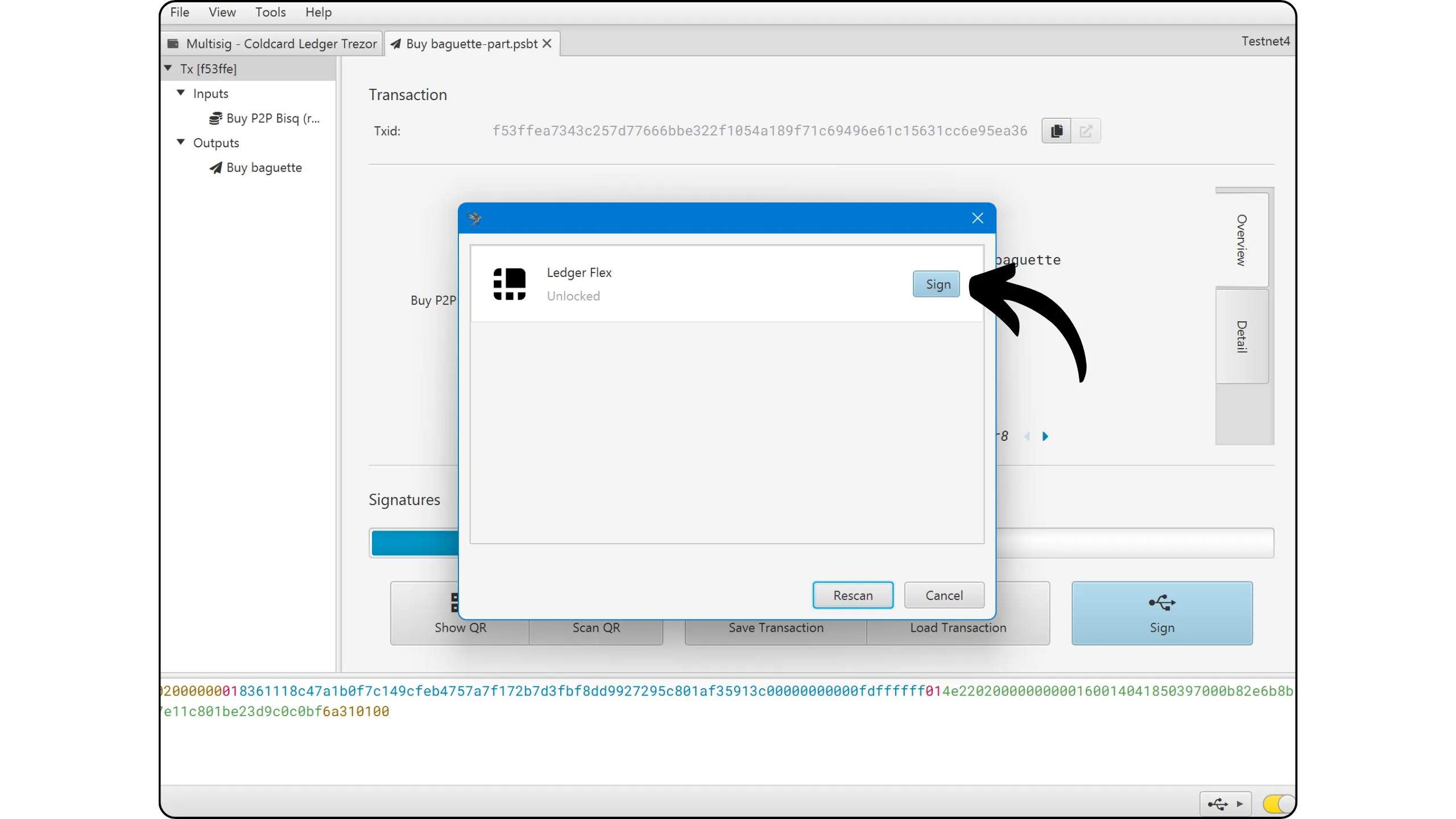Screen dimensions: 1456x819
Task: Click the Ledger Flex device icon
Action: (509, 284)
